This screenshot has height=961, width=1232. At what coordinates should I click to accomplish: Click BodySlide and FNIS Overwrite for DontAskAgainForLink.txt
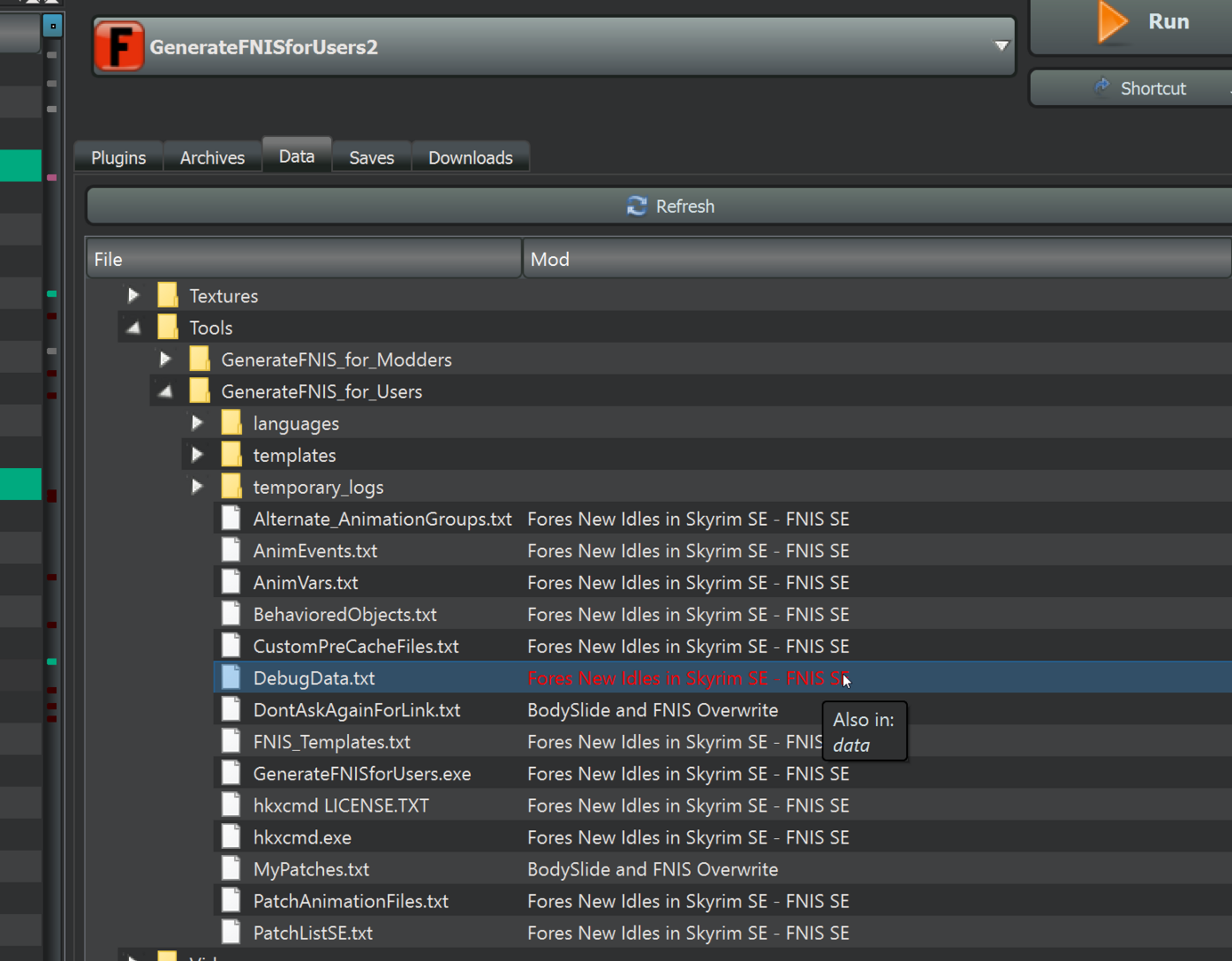652,710
